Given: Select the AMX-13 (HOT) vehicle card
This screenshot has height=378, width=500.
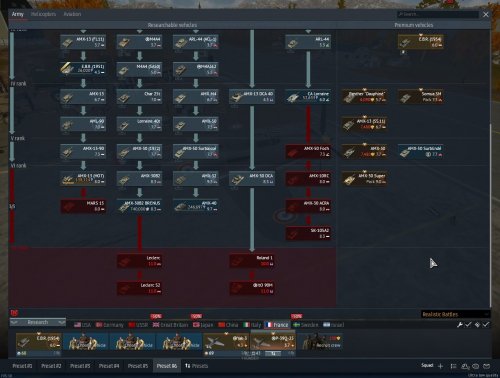Looking at the screenshot, I should [83, 179].
